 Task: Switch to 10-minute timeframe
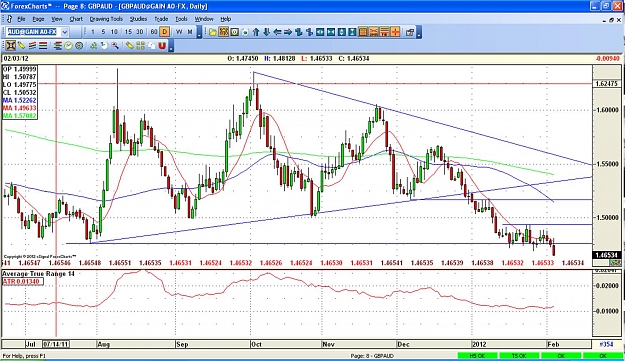pos(114,32)
